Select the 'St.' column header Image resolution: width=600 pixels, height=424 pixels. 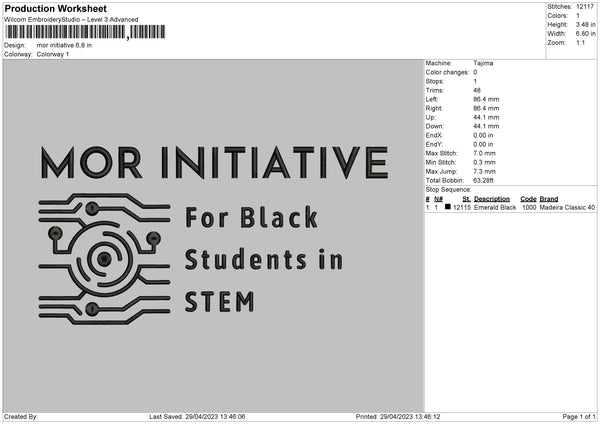click(466, 199)
